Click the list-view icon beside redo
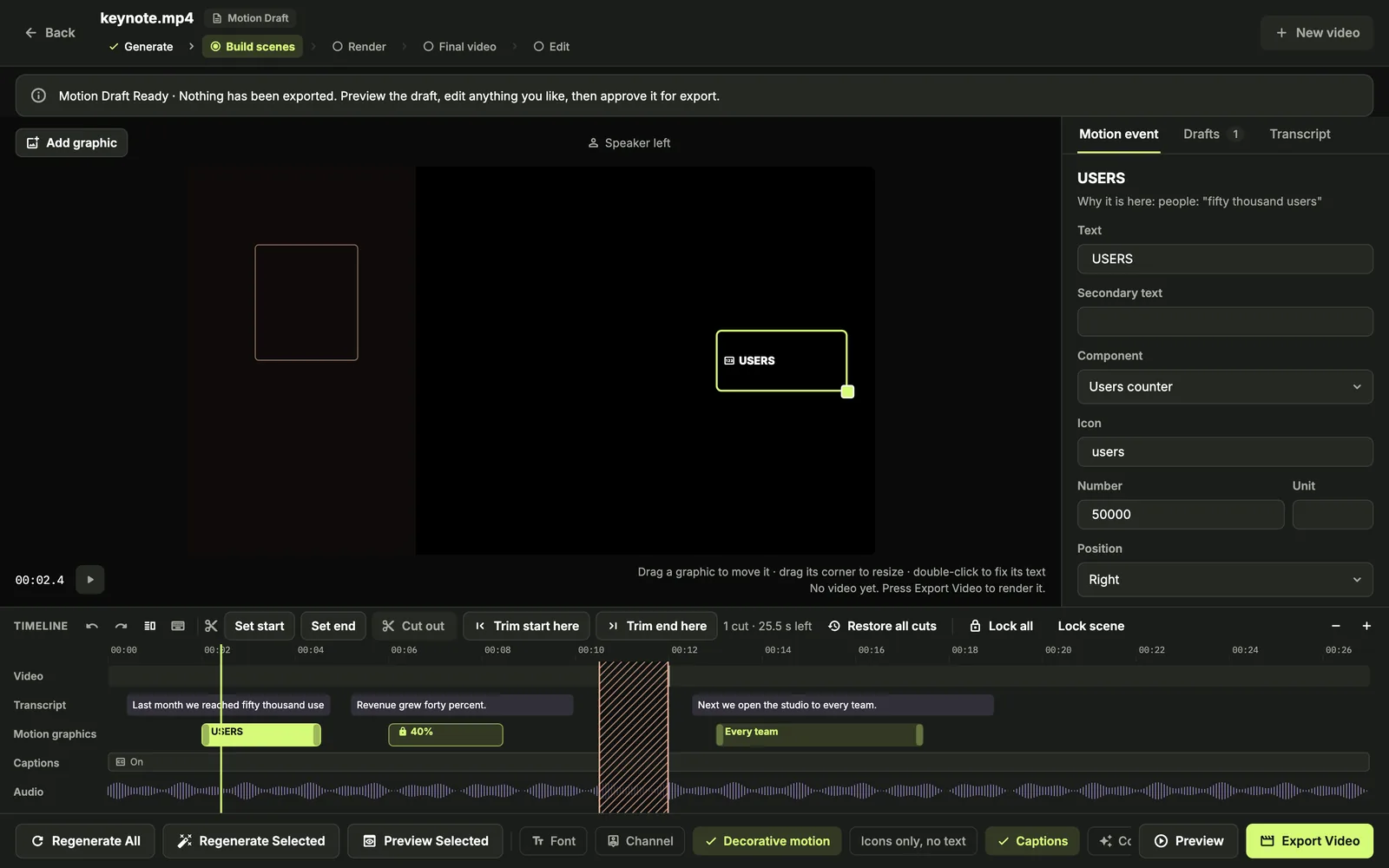1389x868 pixels. tap(149, 626)
